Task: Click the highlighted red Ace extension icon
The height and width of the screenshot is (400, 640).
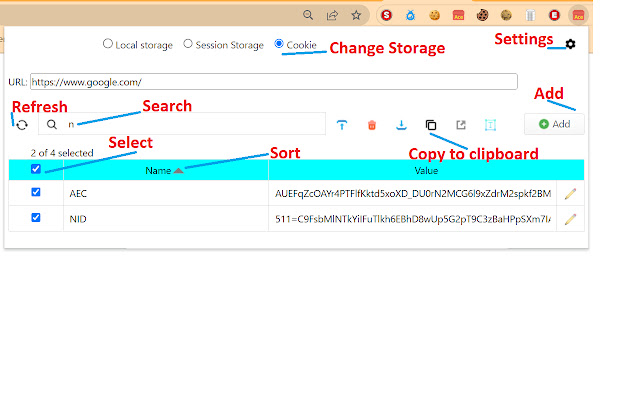Action: click(x=578, y=16)
